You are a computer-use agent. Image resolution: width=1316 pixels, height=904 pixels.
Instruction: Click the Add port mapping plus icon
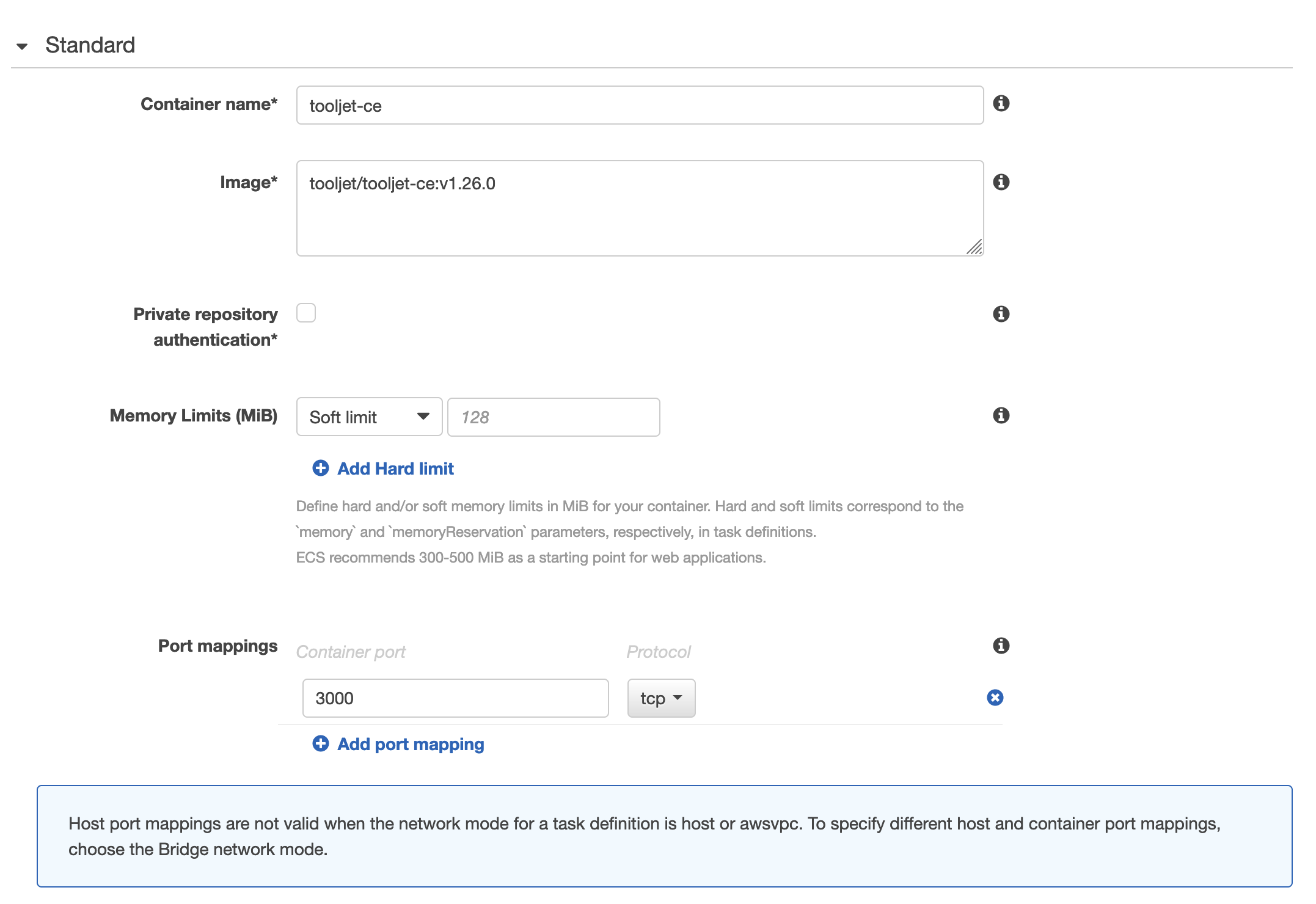pos(321,743)
